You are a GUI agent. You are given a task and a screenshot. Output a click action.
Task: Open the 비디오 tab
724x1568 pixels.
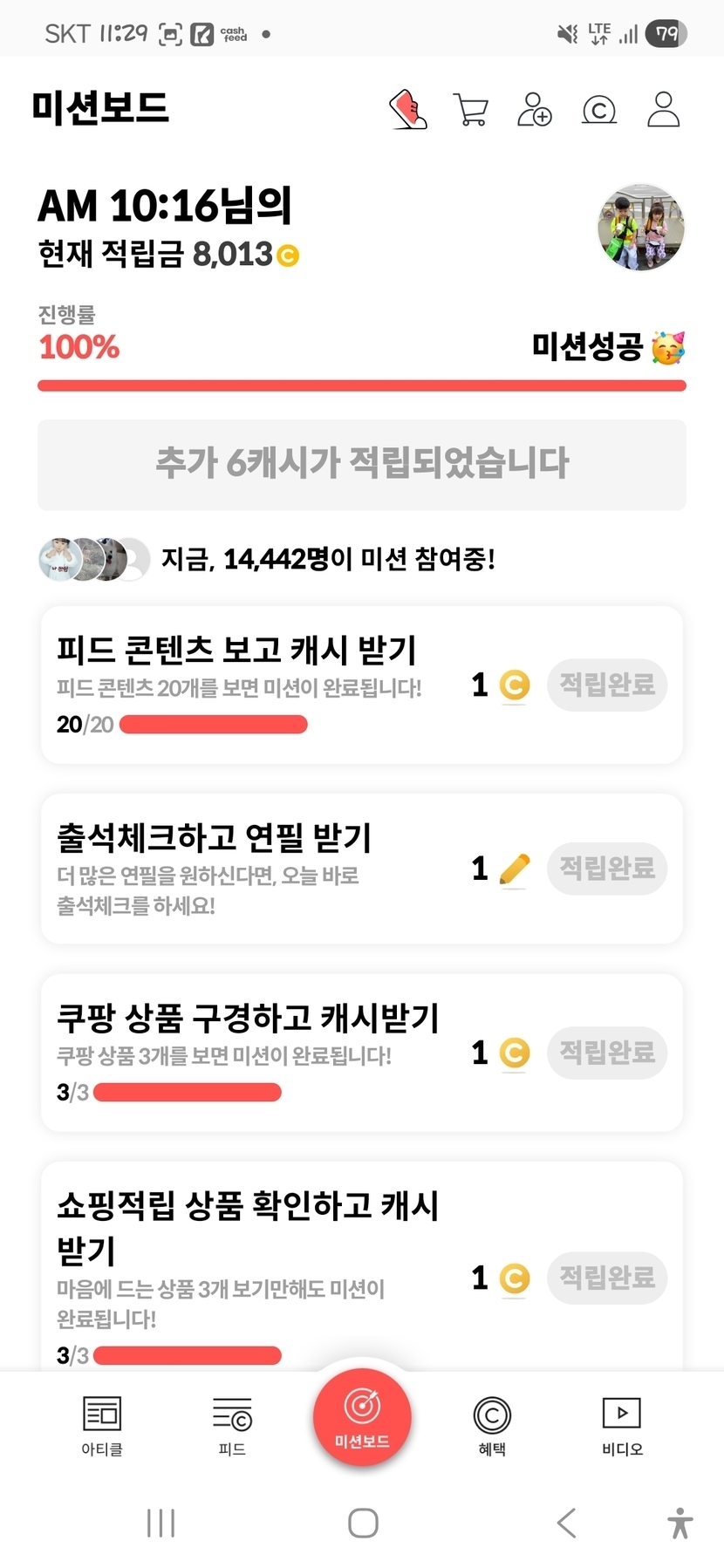click(x=622, y=1425)
